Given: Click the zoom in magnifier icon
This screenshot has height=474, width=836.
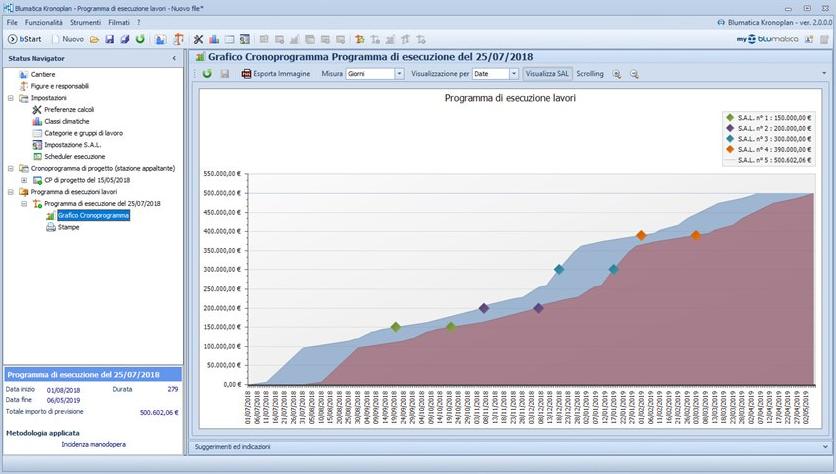Looking at the screenshot, I should pyautogui.click(x=617, y=74).
